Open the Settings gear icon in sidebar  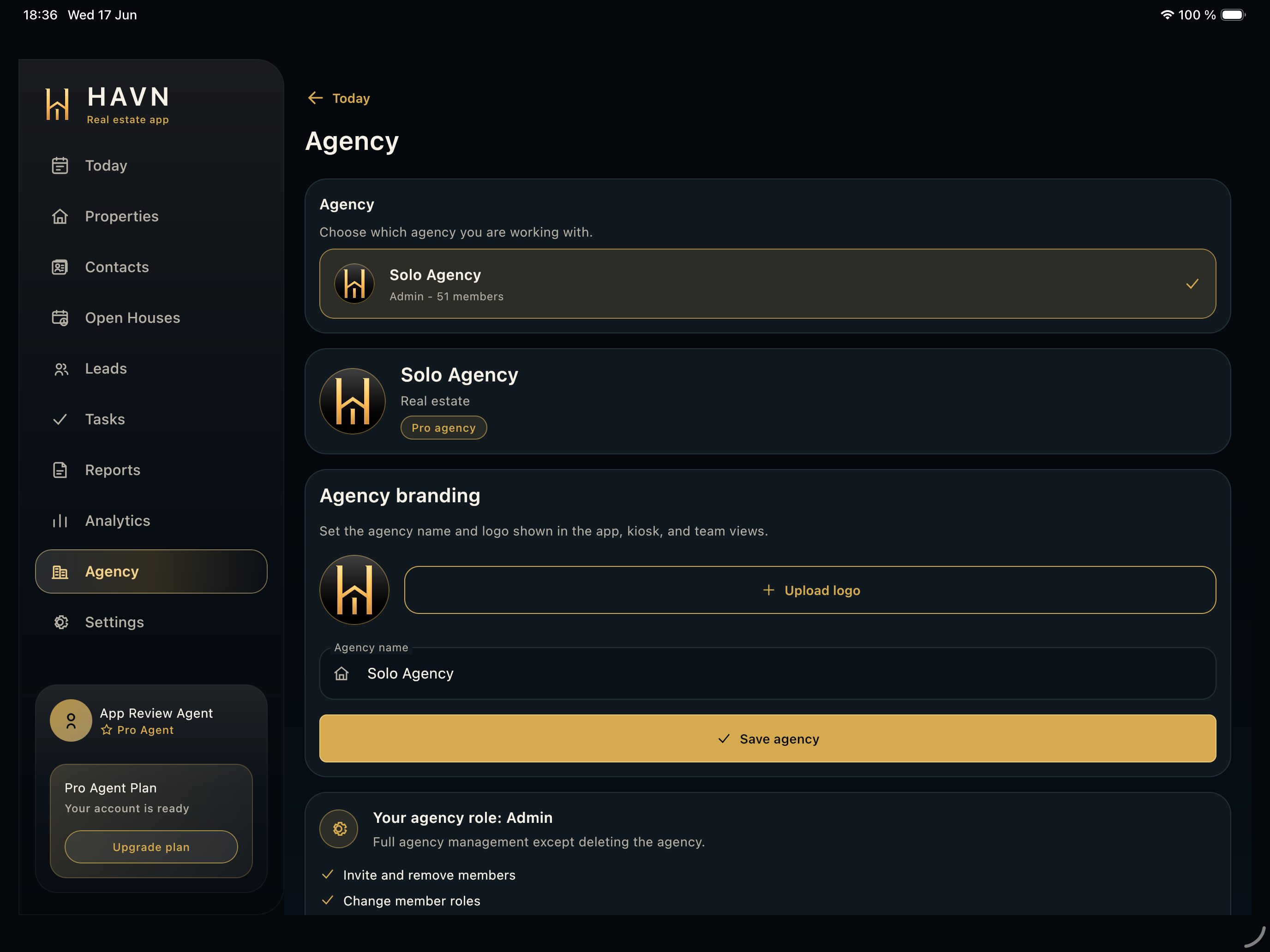pos(61,622)
